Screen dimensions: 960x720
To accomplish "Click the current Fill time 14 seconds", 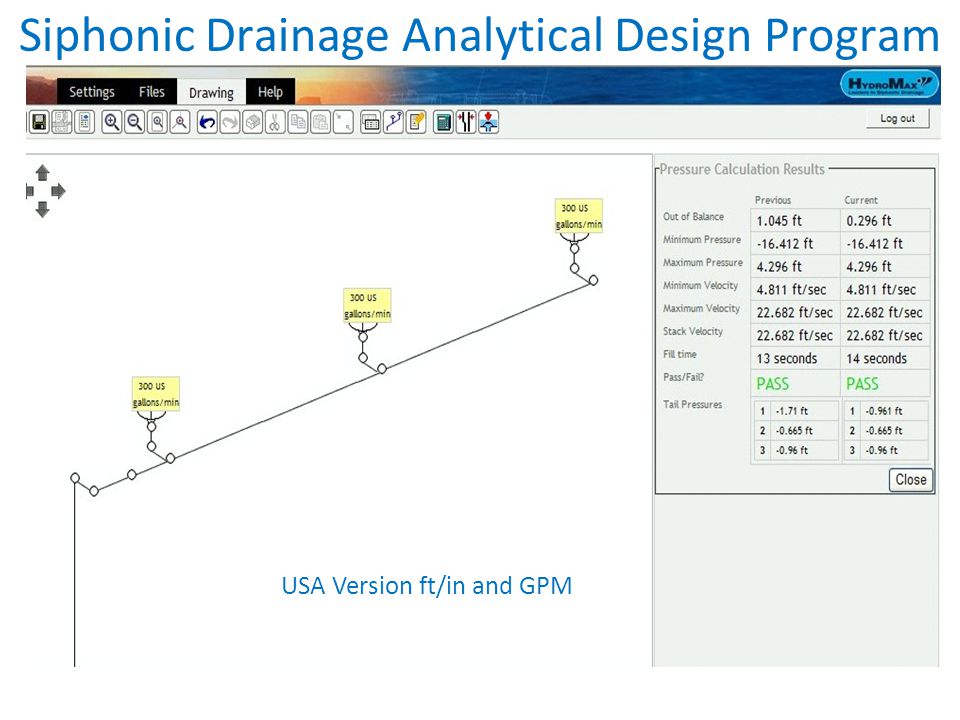I will pos(885,358).
